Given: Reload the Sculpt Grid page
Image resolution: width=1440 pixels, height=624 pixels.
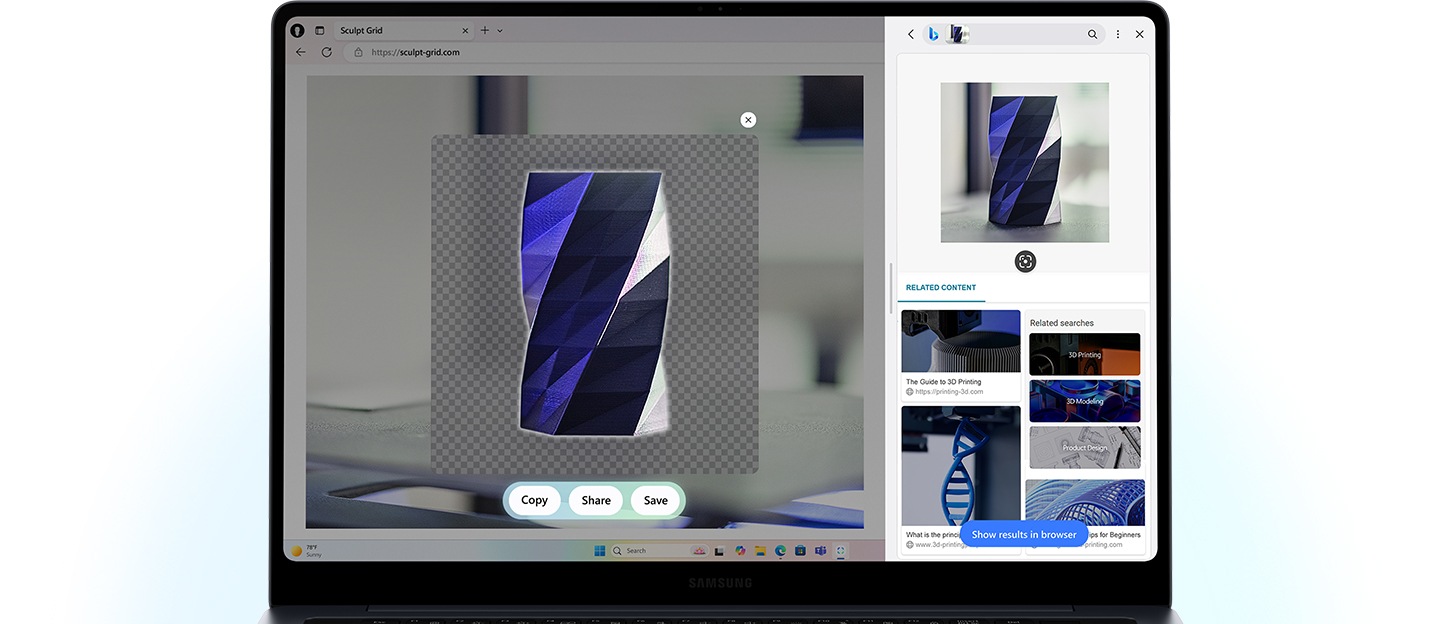Looking at the screenshot, I should pos(326,52).
